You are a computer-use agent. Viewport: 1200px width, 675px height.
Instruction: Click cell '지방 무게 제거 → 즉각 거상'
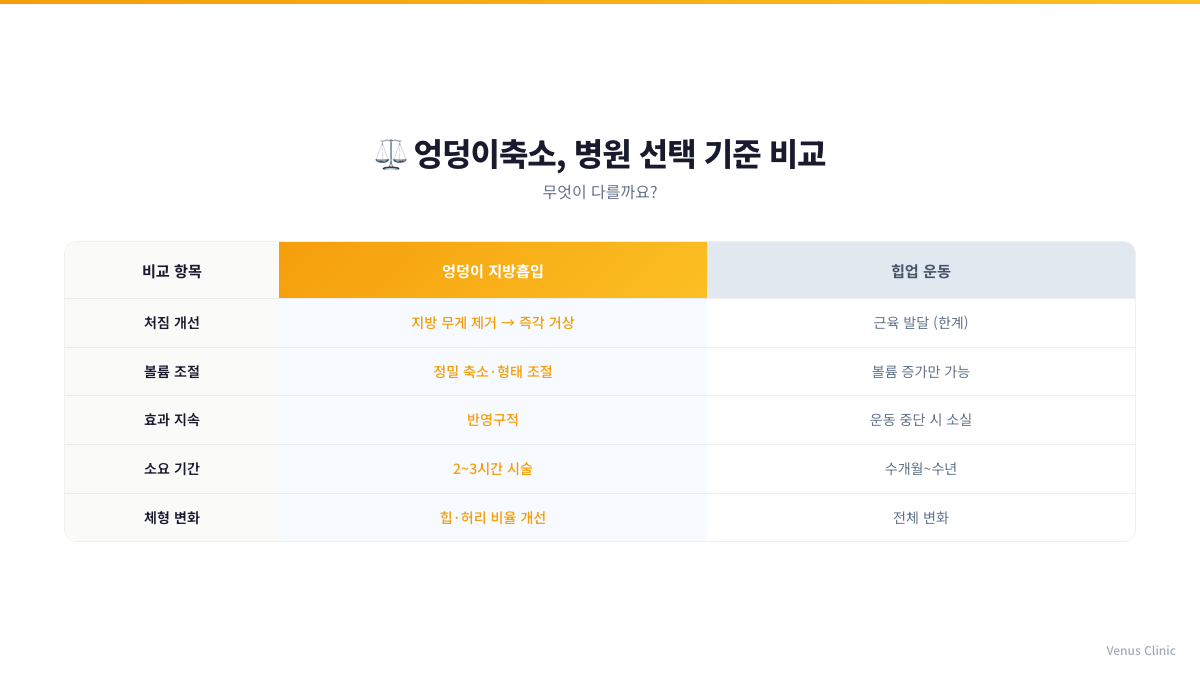tap(493, 323)
